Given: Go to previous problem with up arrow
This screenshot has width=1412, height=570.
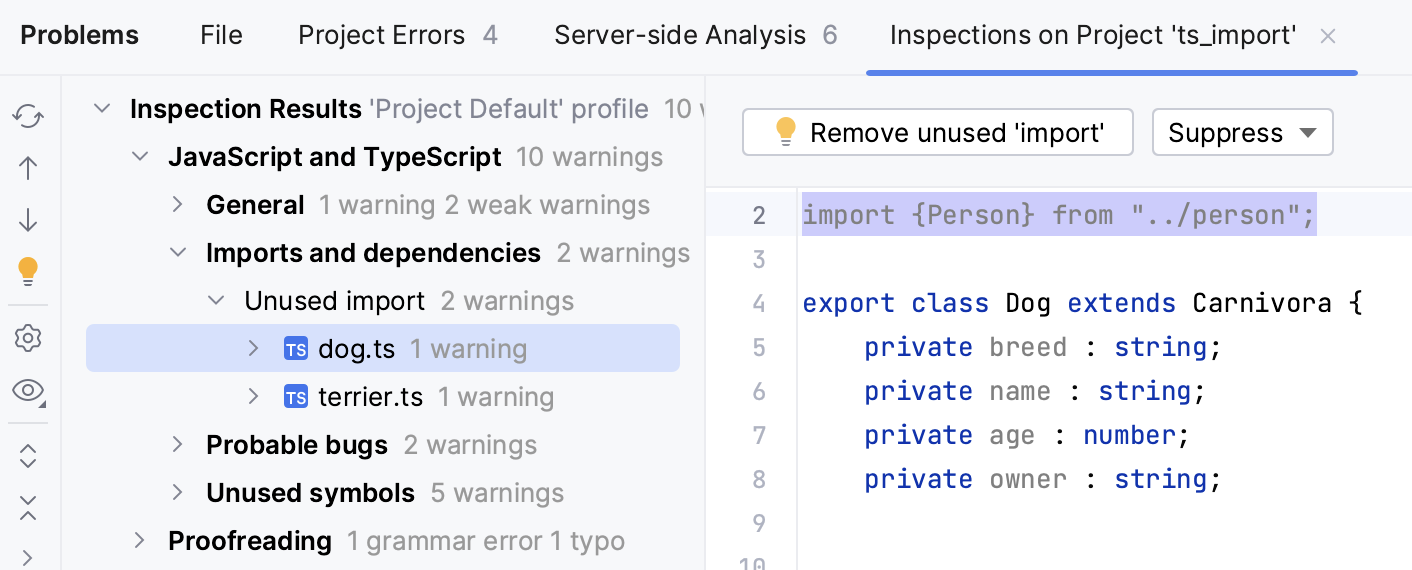Looking at the screenshot, I should pos(28,168).
